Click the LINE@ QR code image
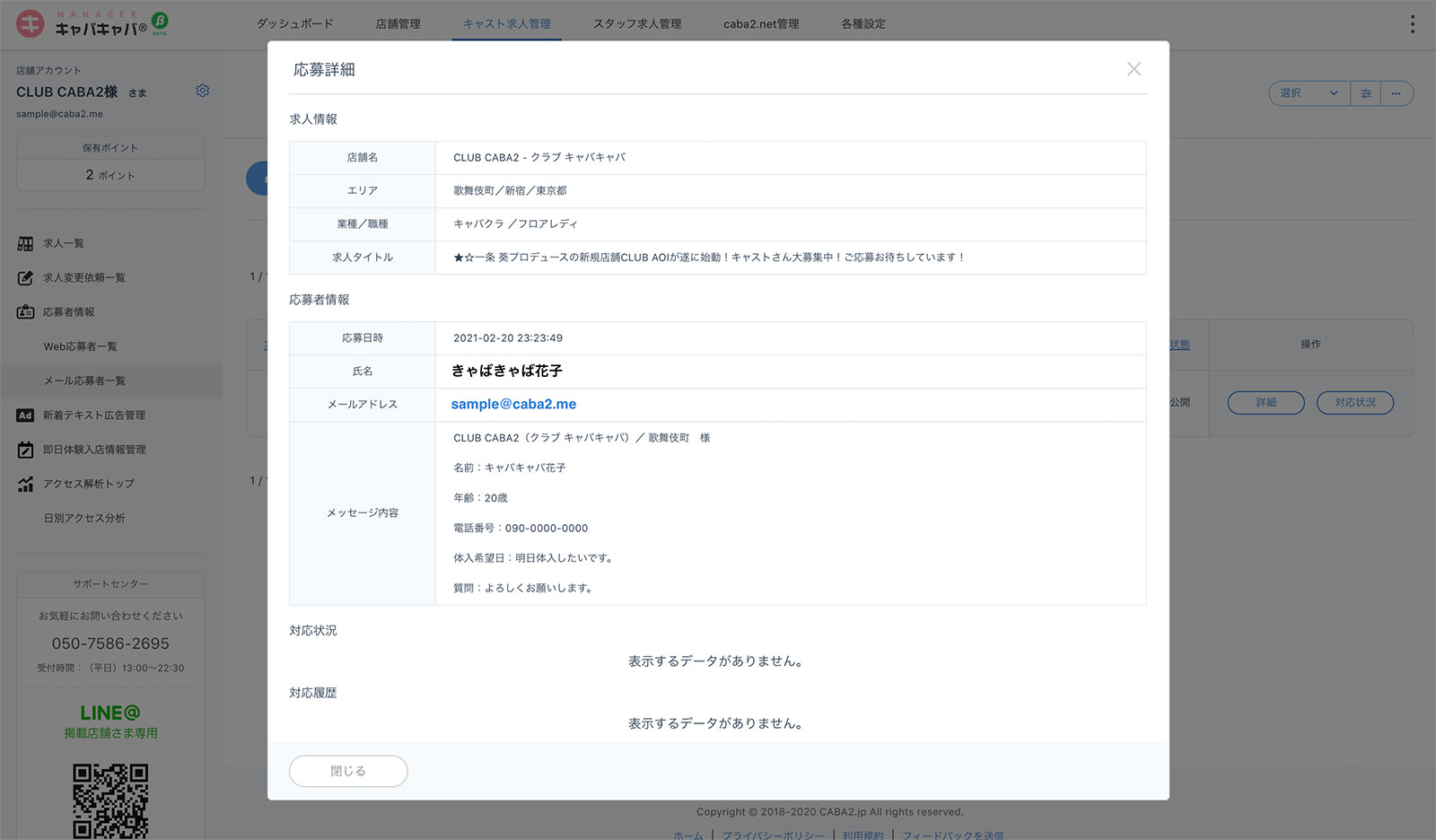Viewport: 1436px width, 840px height. click(x=110, y=801)
